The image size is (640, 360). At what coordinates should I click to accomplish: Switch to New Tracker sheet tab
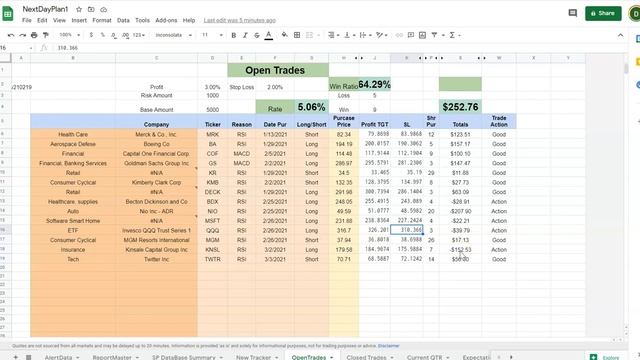click(x=257, y=357)
